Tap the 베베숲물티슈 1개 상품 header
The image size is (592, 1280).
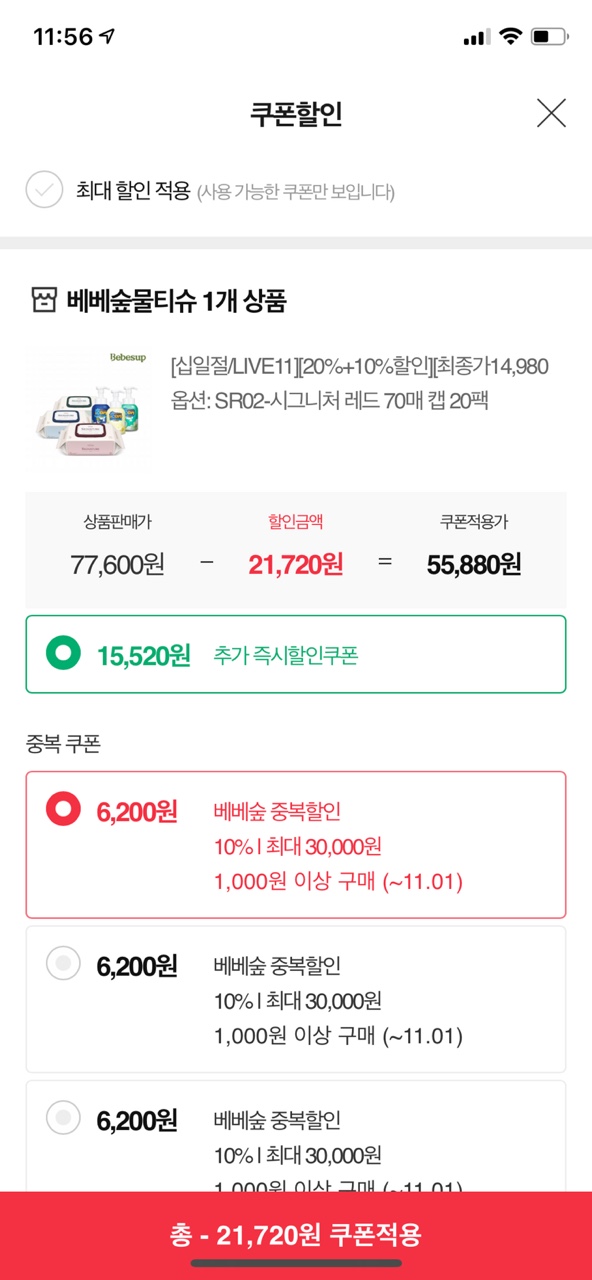click(176, 301)
